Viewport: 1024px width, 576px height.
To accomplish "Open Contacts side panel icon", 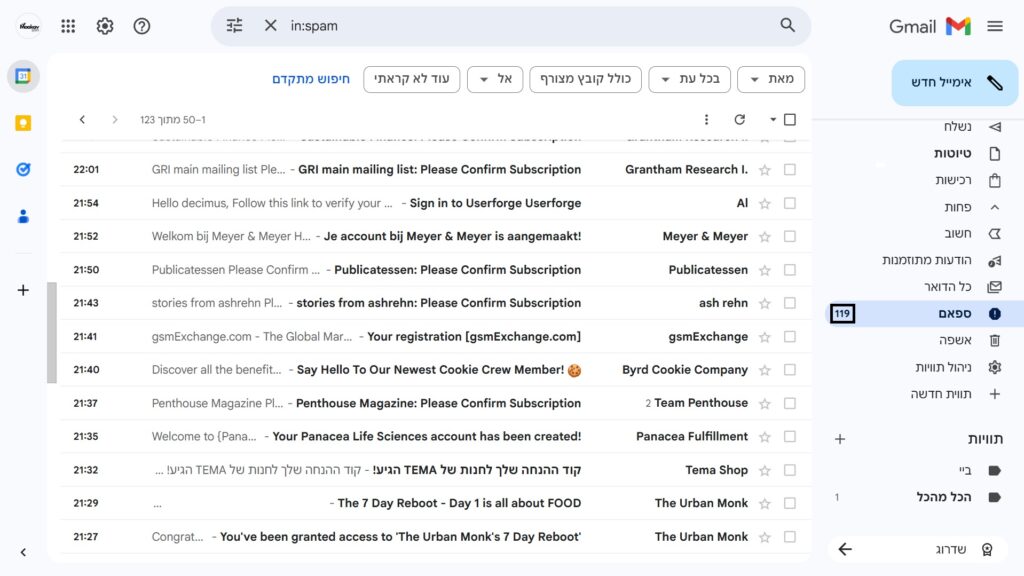I will pos(23,216).
